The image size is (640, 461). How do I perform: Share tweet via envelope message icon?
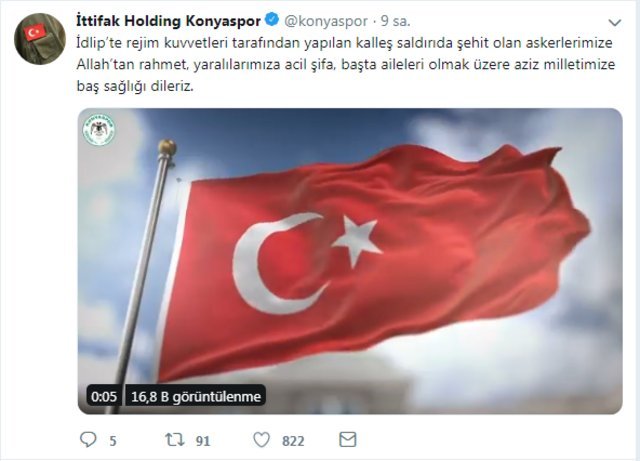348,440
